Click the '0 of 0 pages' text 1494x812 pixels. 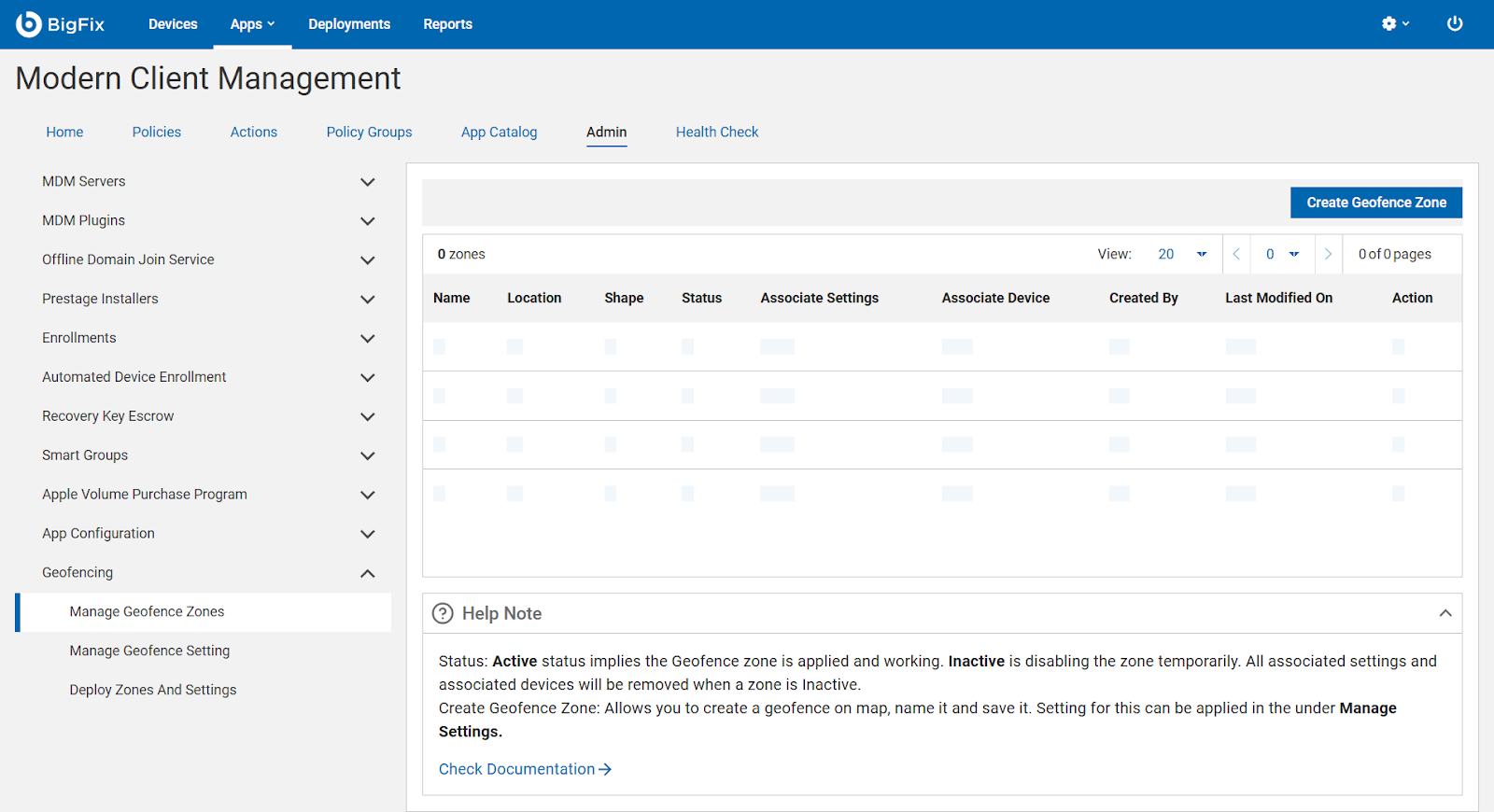pyautogui.click(x=1394, y=254)
